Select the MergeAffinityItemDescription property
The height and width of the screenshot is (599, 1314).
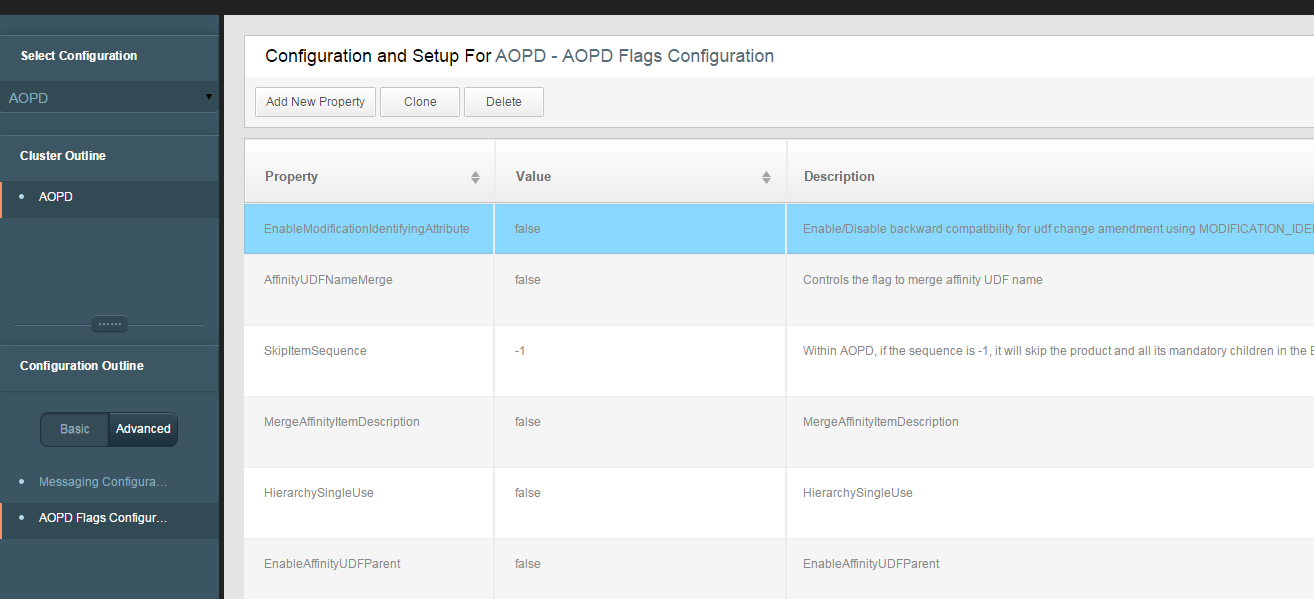pyautogui.click(x=341, y=422)
